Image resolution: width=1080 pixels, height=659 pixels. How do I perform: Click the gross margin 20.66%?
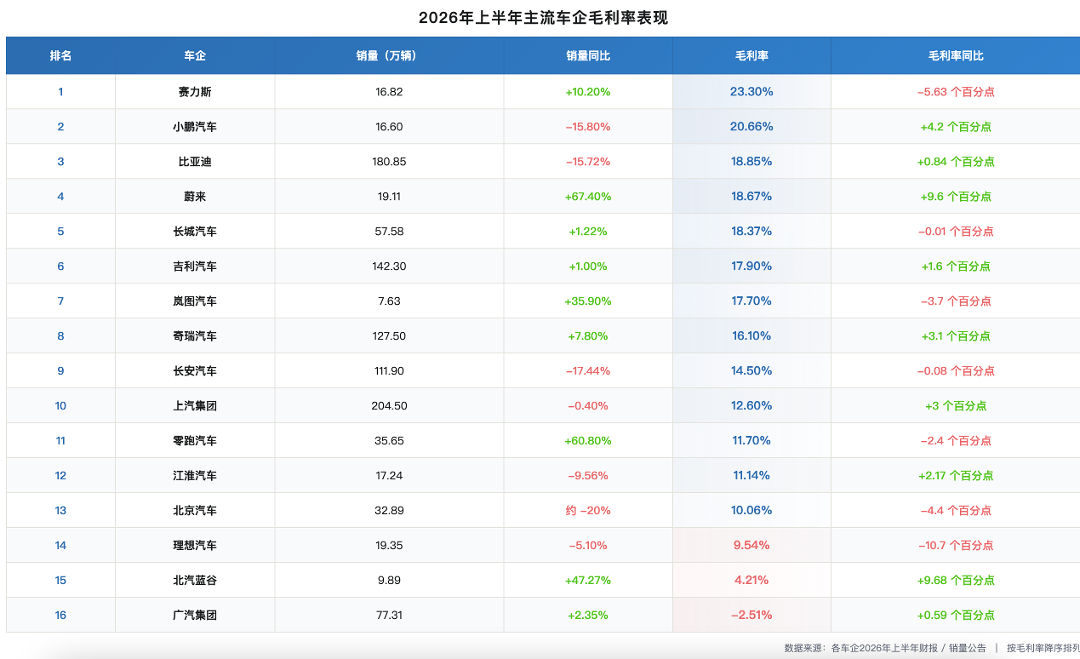751,127
